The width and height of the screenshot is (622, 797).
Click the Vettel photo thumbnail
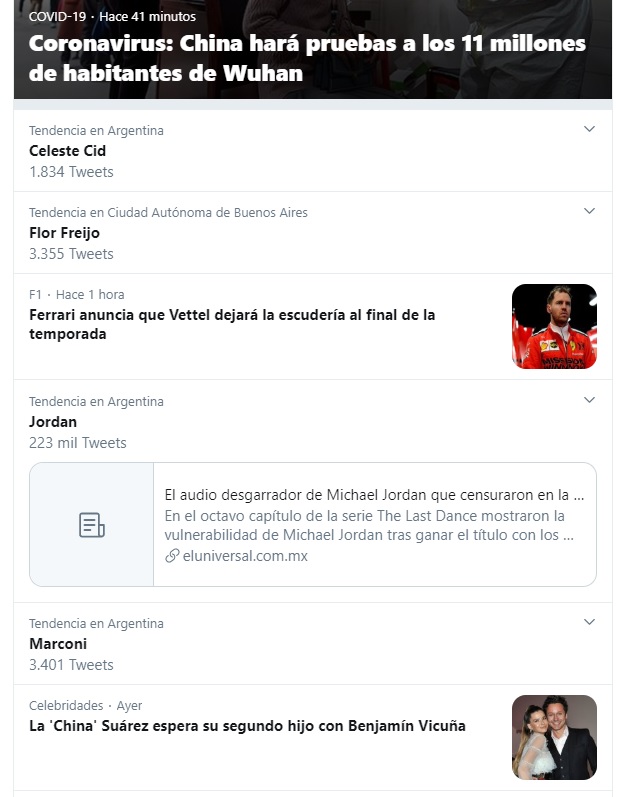click(554, 326)
